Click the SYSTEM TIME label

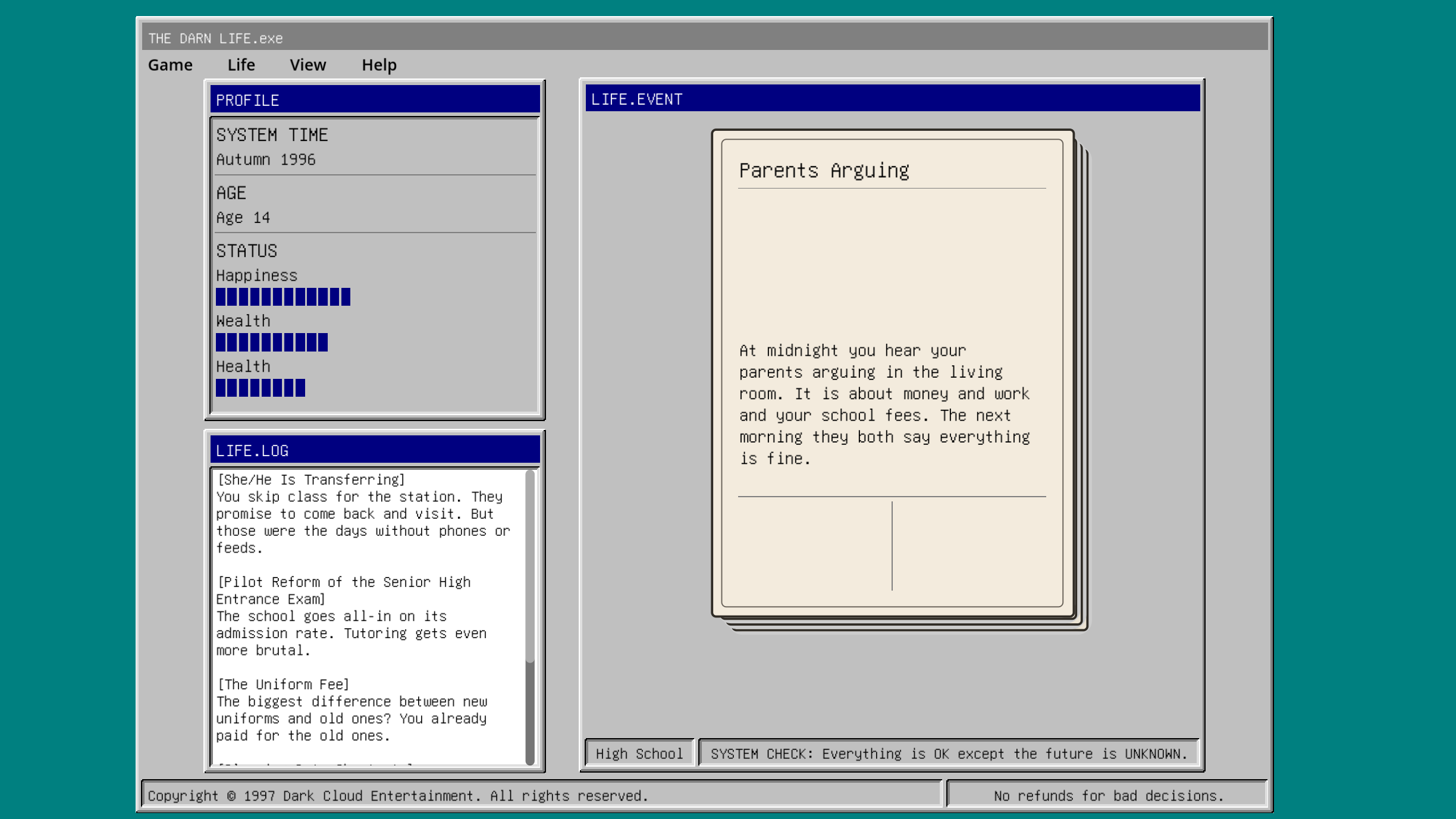click(x=272, y=135)
